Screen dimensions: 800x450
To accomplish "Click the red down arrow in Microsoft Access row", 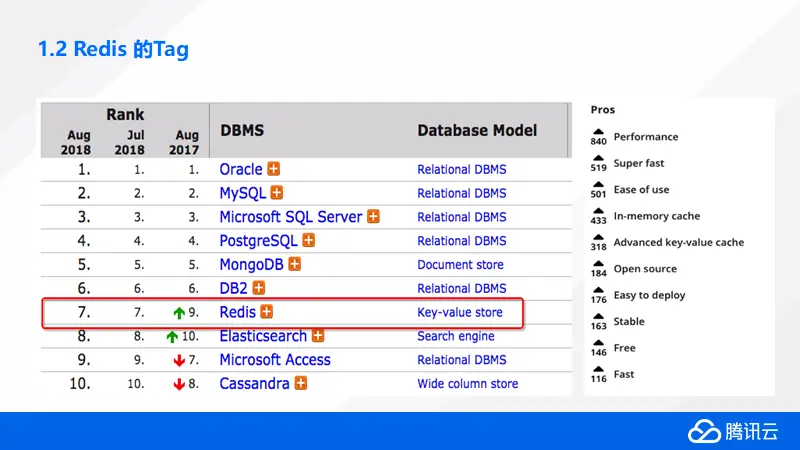I will click(x=179, y=361).
